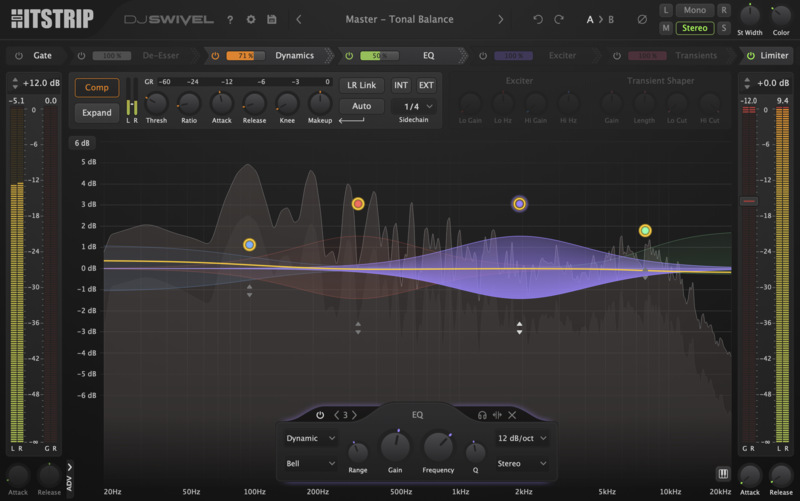The image size is (800, 501).
Task: Solo the EQ band with headphones icon
Action: point(482,415)
